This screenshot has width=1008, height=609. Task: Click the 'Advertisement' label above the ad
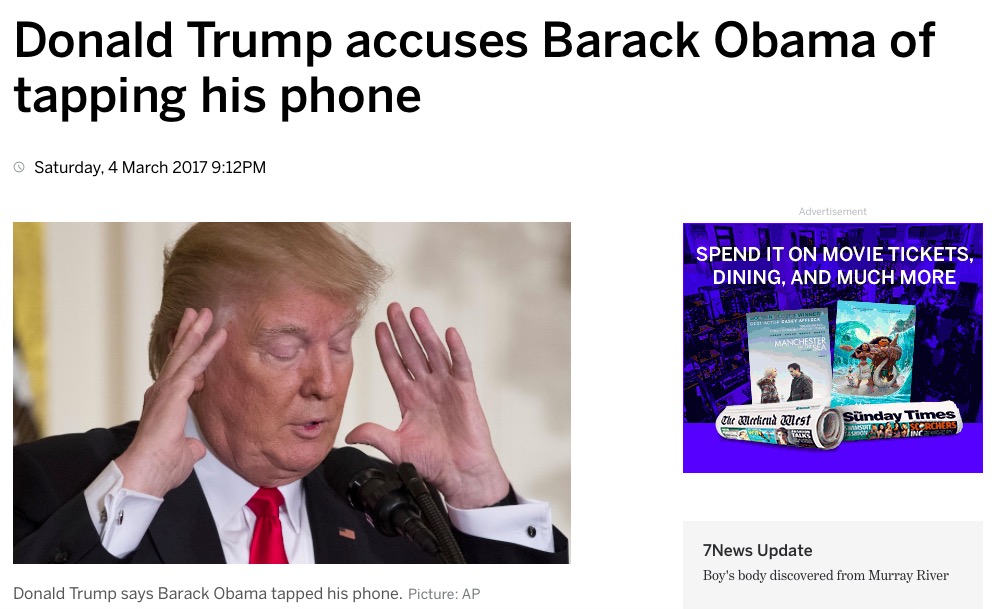click(832, 212)
